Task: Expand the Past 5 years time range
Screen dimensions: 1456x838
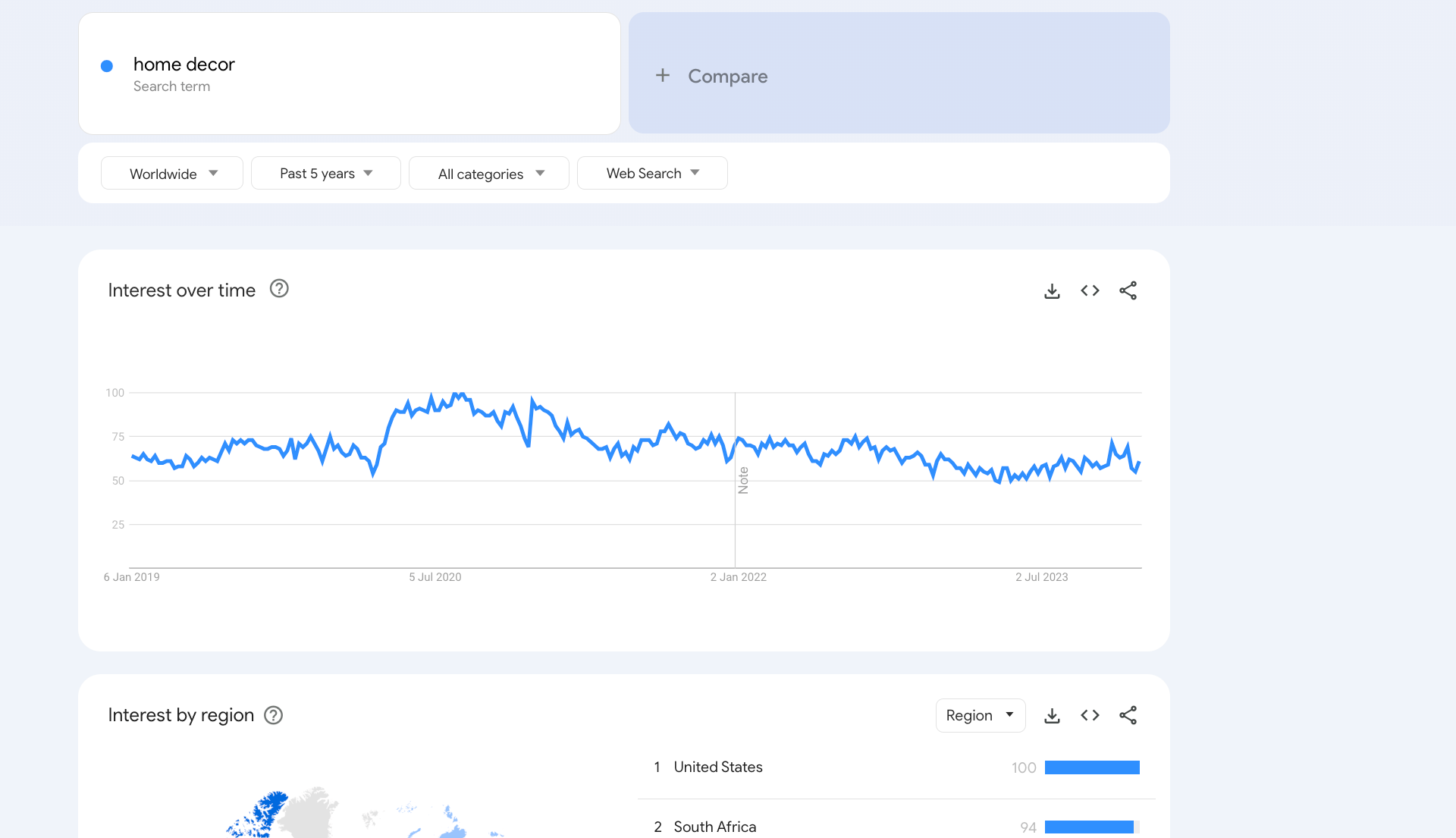Action: click(x=325, y=174)
